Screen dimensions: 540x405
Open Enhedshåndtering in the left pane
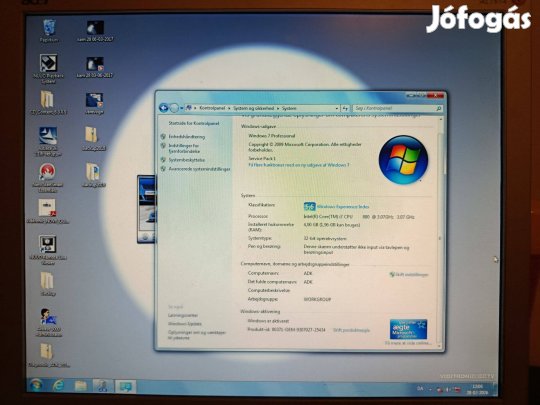pos(186,137)
